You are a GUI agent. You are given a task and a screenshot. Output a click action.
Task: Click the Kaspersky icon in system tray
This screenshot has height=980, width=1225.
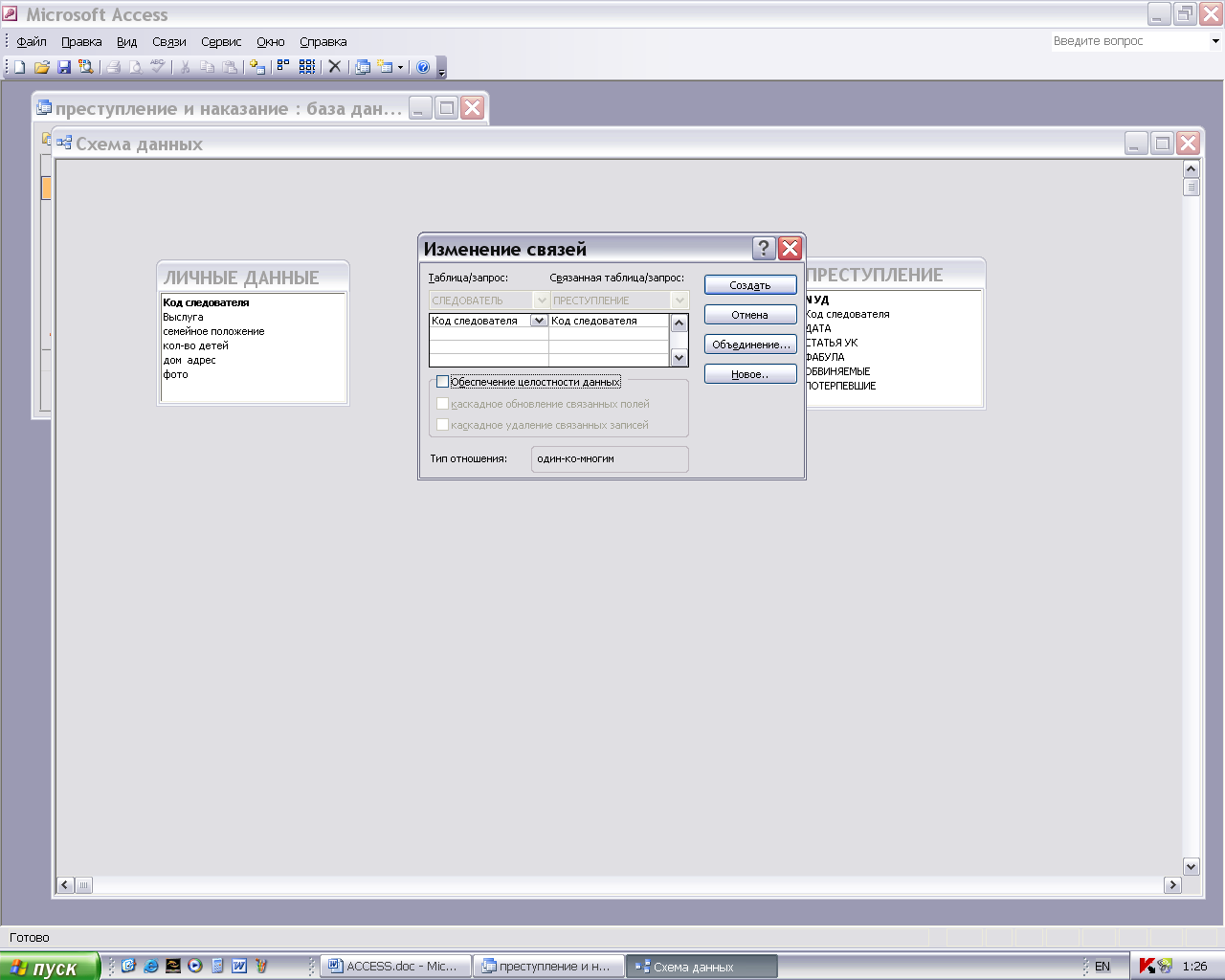1147,967
